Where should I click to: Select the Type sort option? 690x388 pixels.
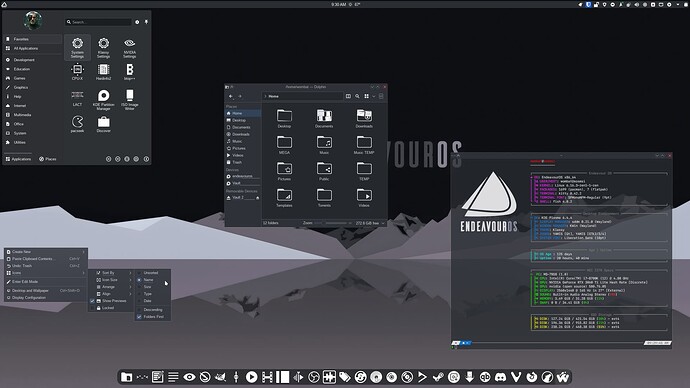coord(152,294)
